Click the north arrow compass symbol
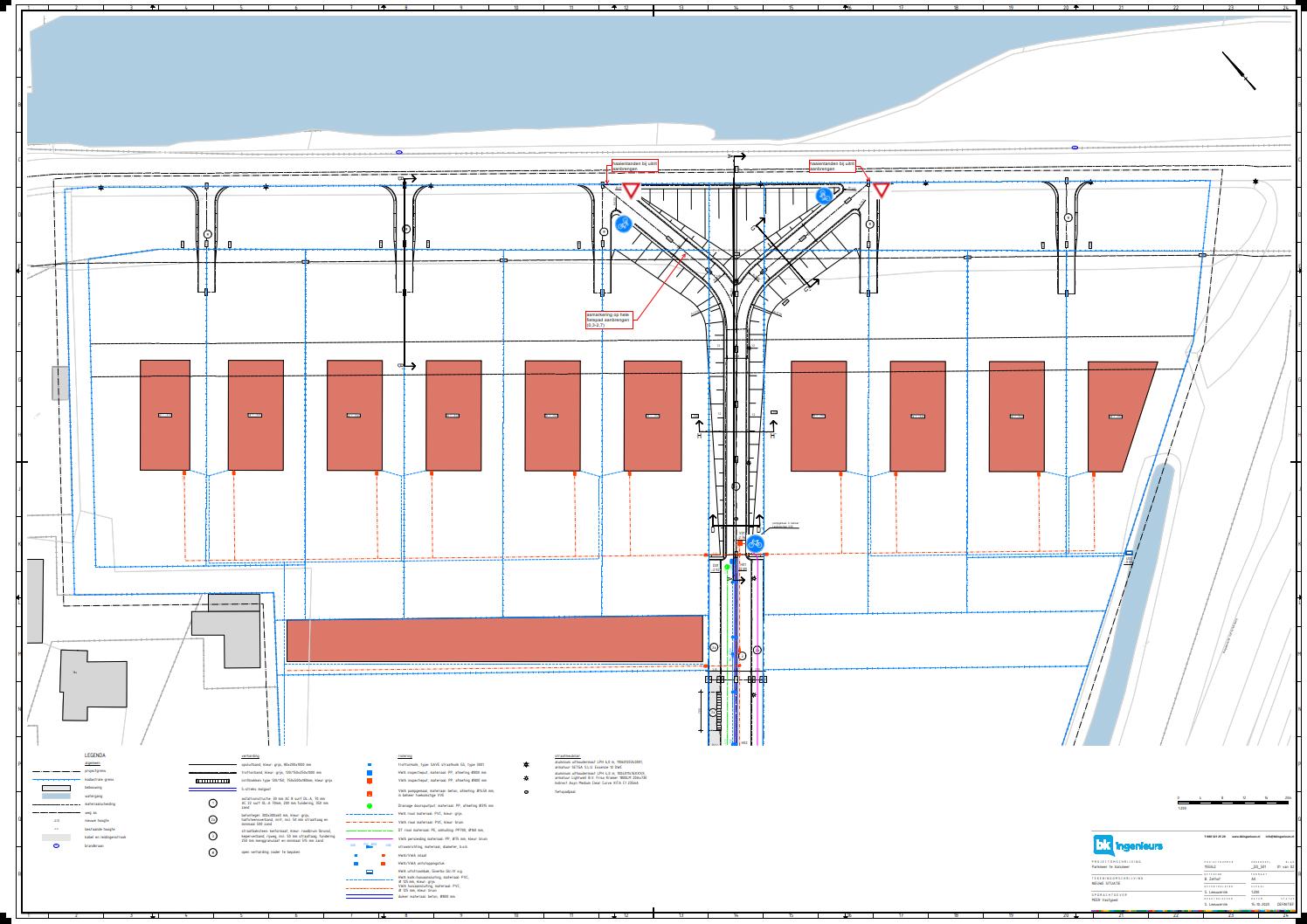Image resolution: width=1307 pixels, height=924 pixels. (x=1238, y=71)
